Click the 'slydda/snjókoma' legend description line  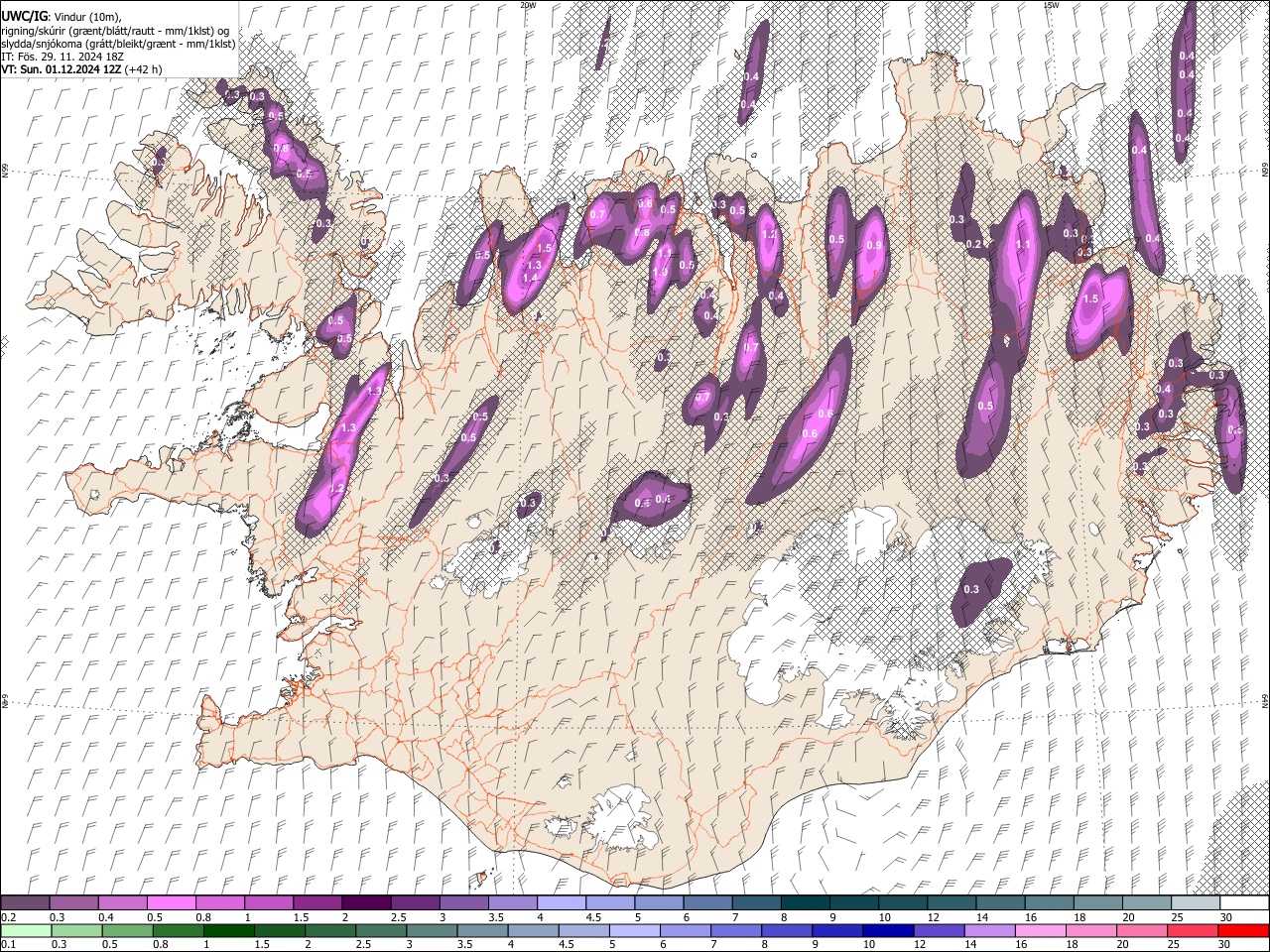[118, 44]
